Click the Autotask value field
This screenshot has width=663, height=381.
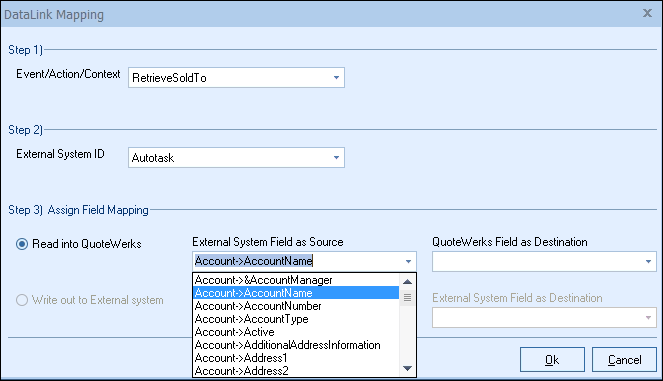click(x=236, y=158)
